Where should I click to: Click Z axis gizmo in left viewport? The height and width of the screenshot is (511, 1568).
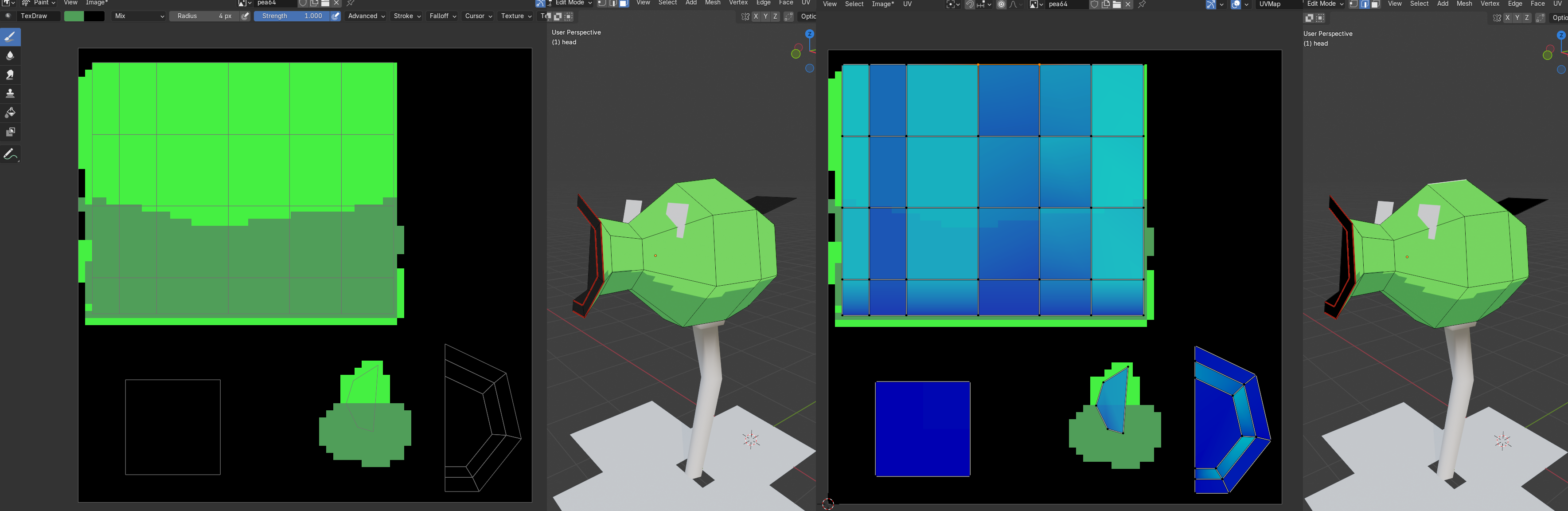810,34
